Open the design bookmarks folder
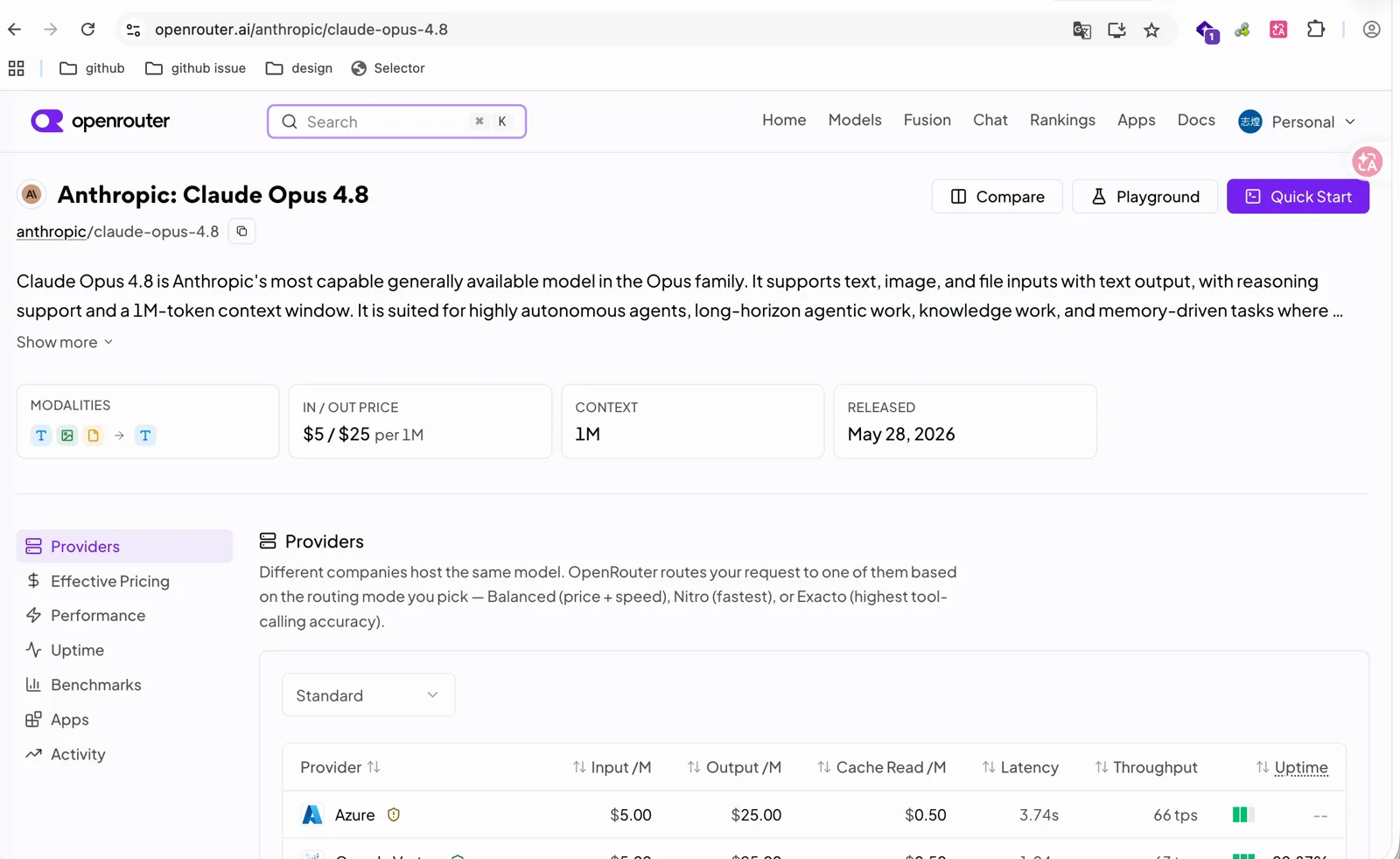This screenshot has height=859, width=1400. (x=299, y=68)
